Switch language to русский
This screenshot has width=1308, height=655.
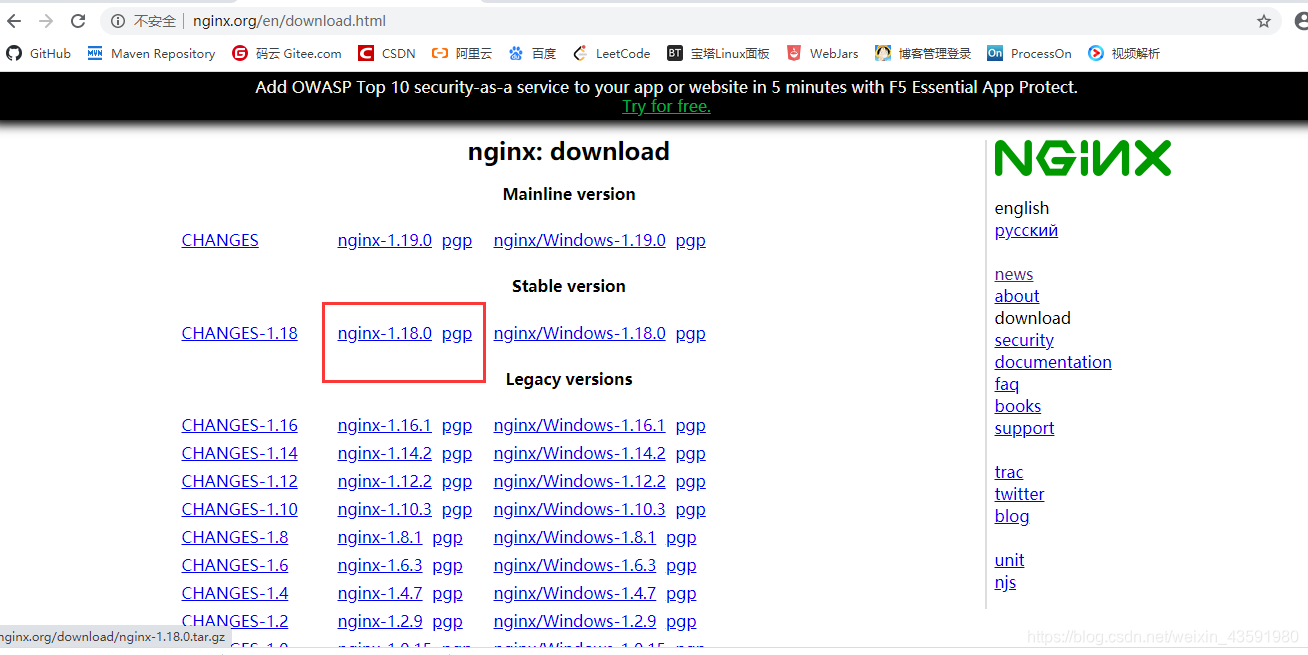[x=1026, y=230]
